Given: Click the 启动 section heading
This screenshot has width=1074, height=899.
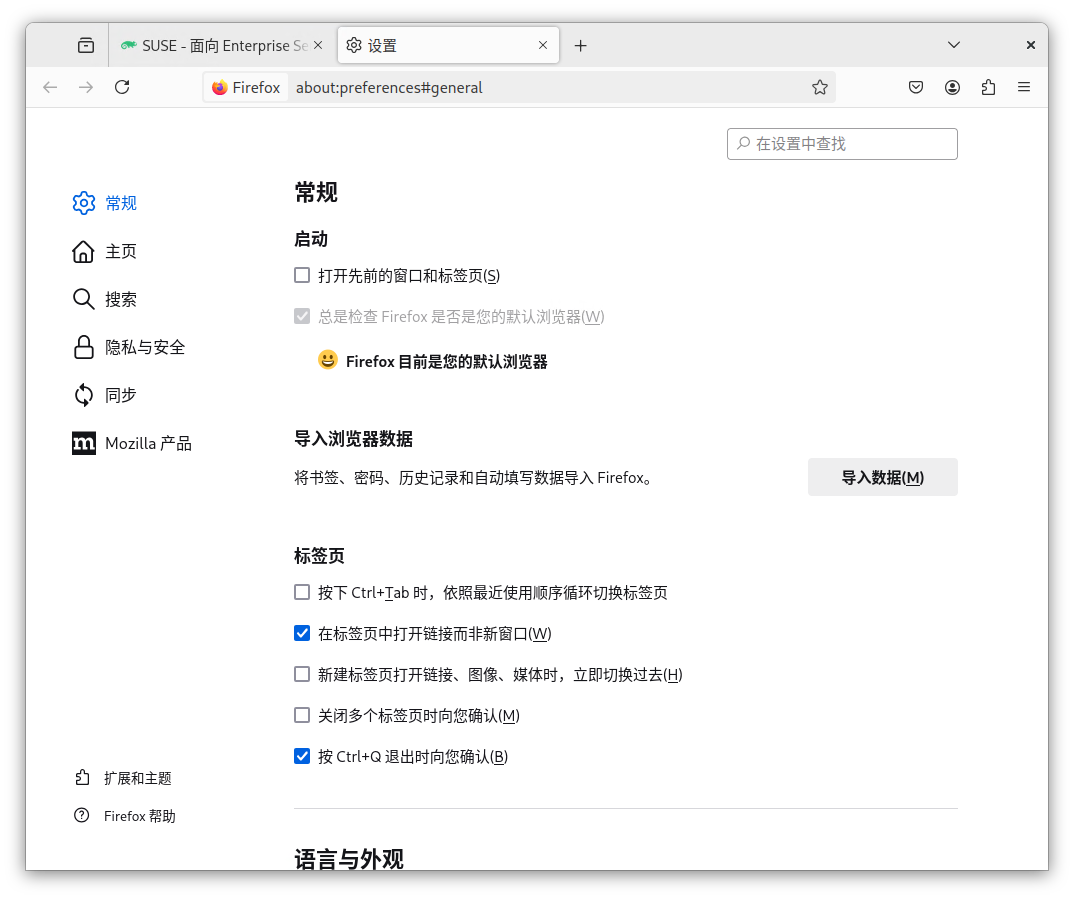Looking at the screenshot, I should click(310, 238).
